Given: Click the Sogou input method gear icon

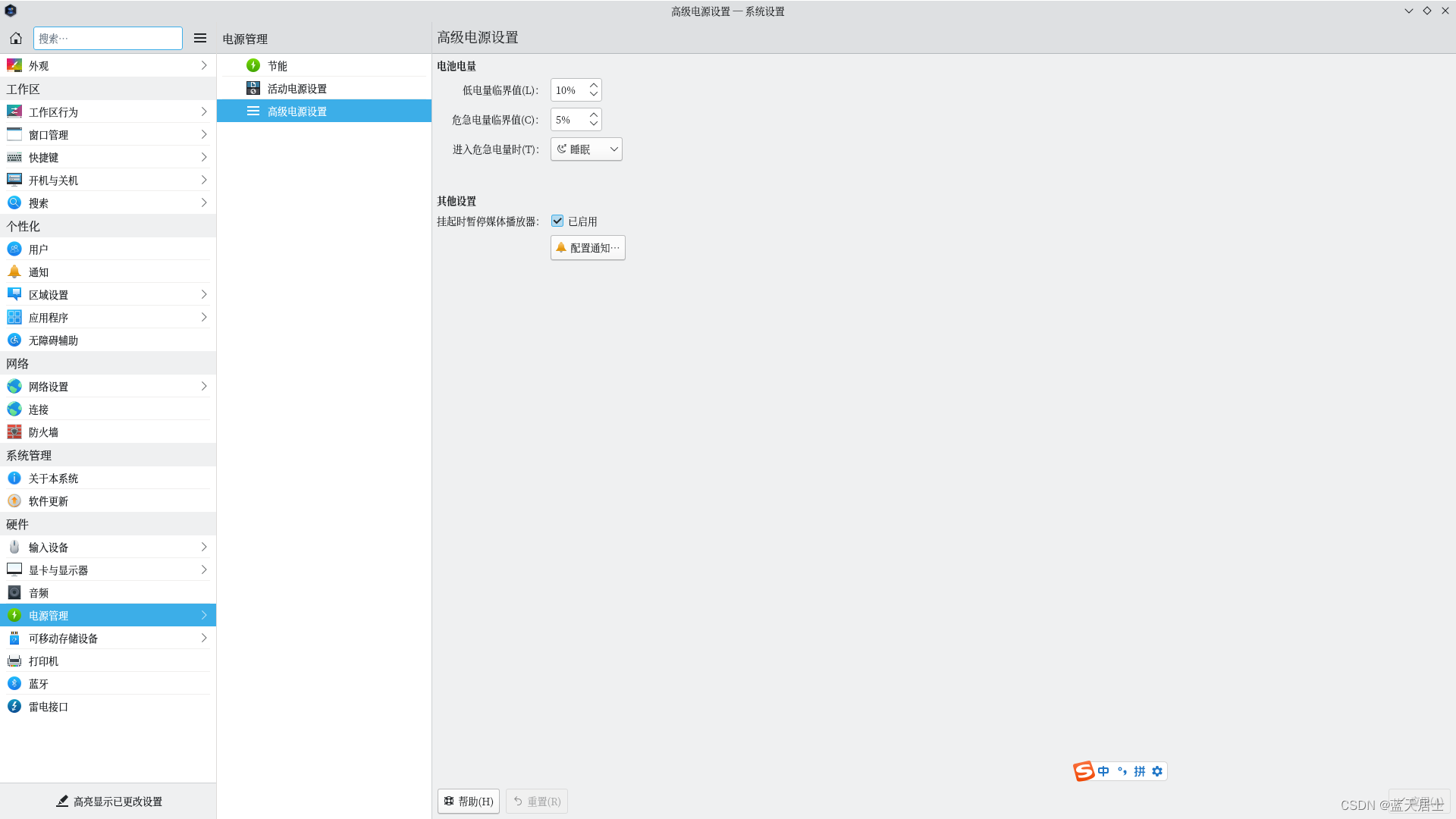Looking at the screenshot, I should 1157,771.
